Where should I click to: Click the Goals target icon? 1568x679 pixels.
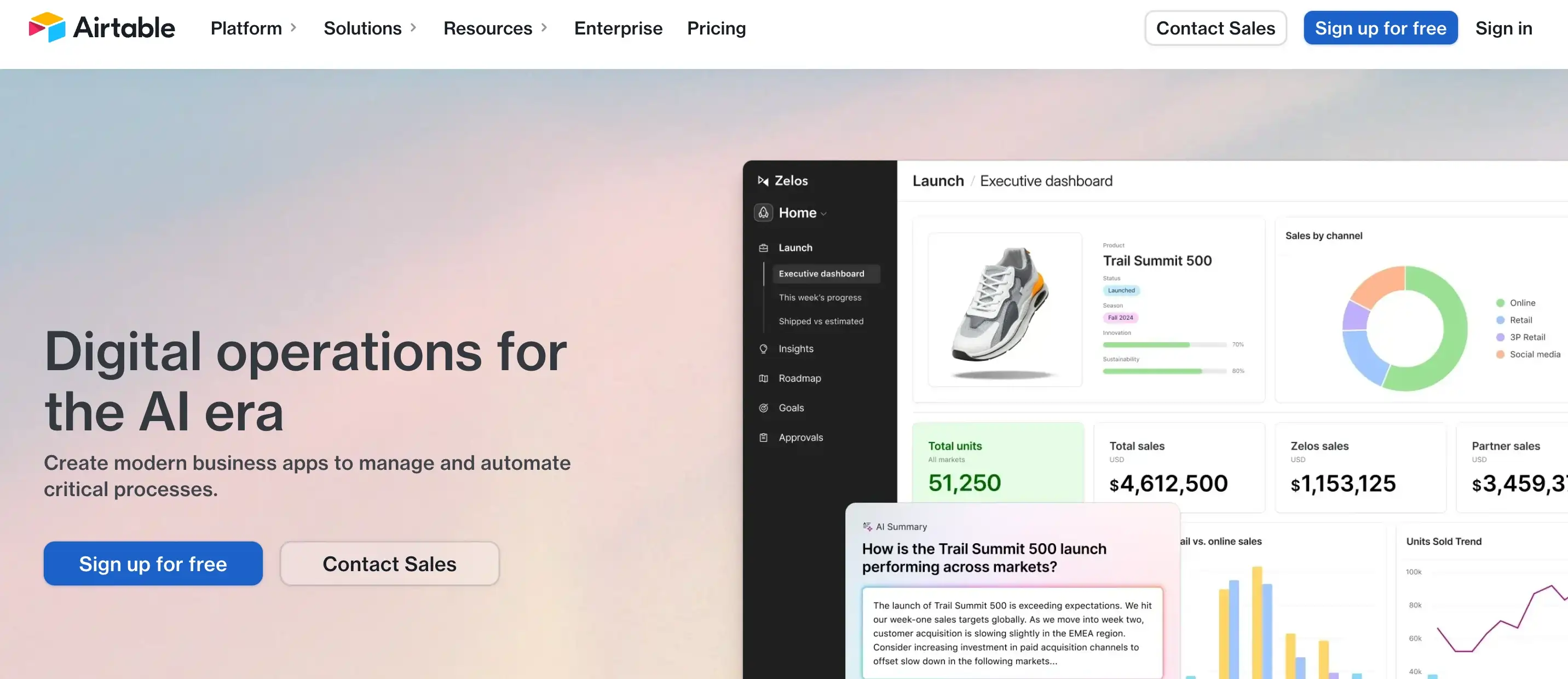(763, 408)
